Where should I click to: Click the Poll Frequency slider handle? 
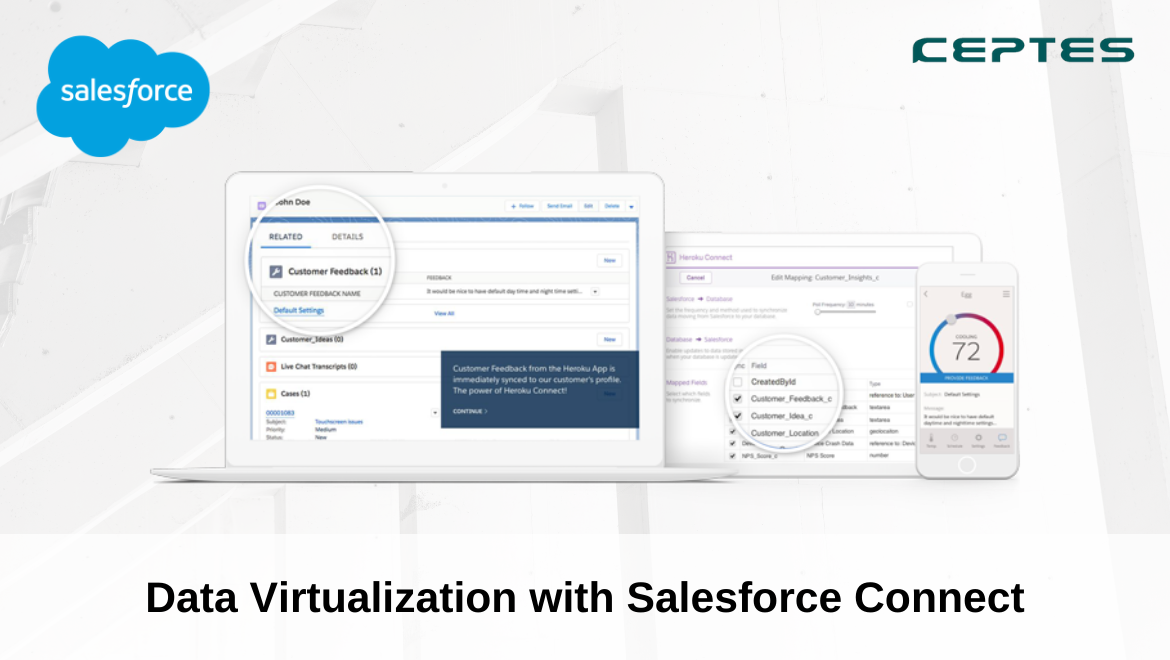(818, 312)
